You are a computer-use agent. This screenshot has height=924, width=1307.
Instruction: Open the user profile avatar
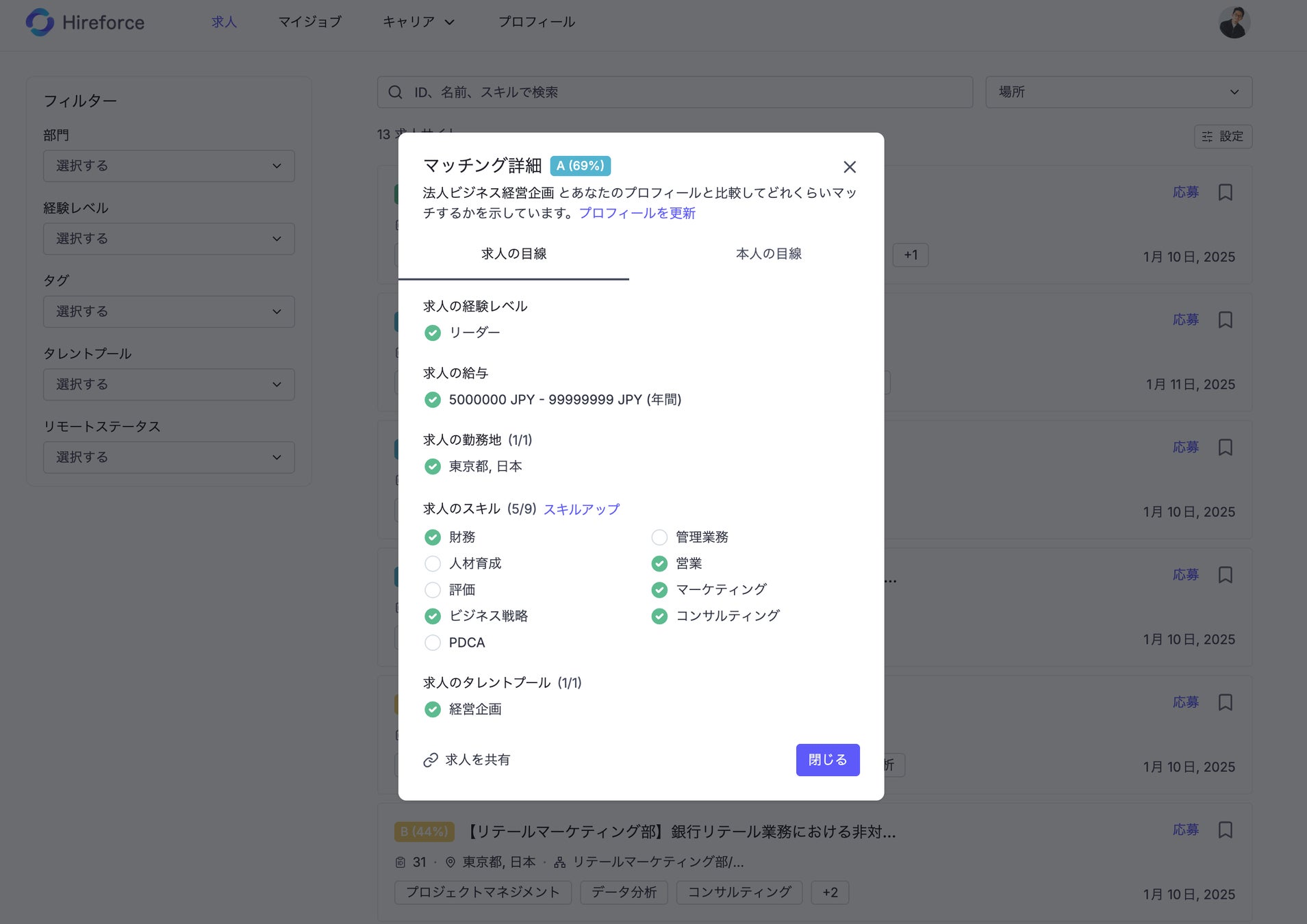(1234, 23)
